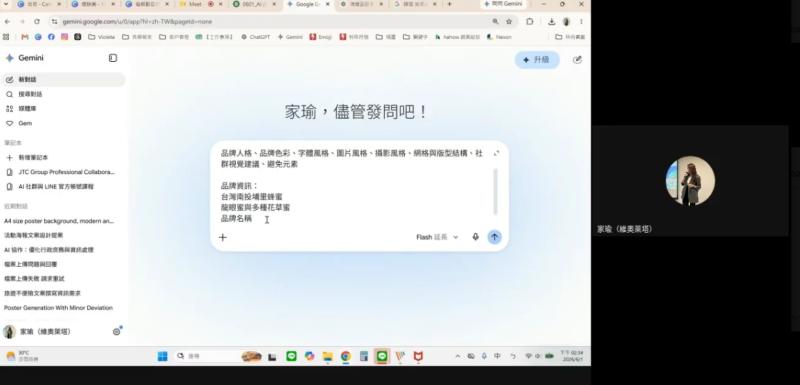Click the prompt box scrollbar
Image resolution: width=800 pixels, height=385 pixels.
[495, 191]
